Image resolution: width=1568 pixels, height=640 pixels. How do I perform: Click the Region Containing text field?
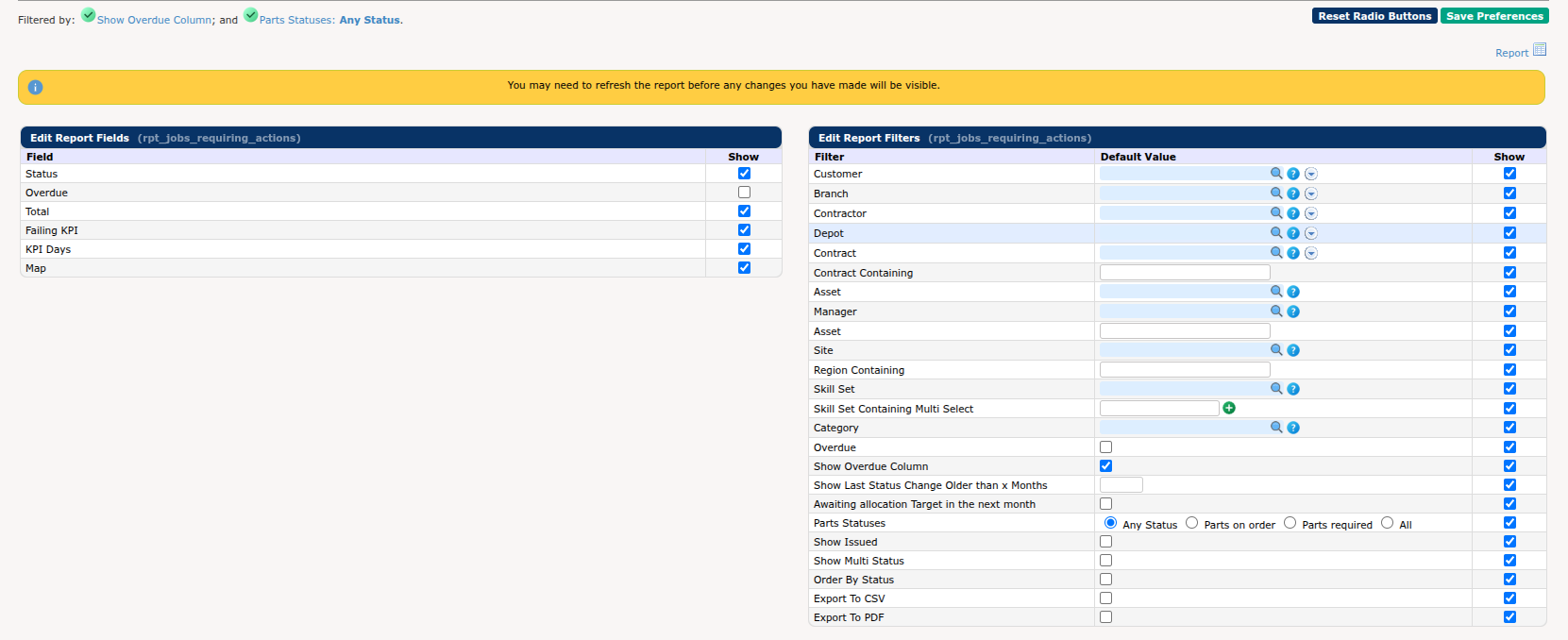pyautogui.click(x=1185, y=370)
